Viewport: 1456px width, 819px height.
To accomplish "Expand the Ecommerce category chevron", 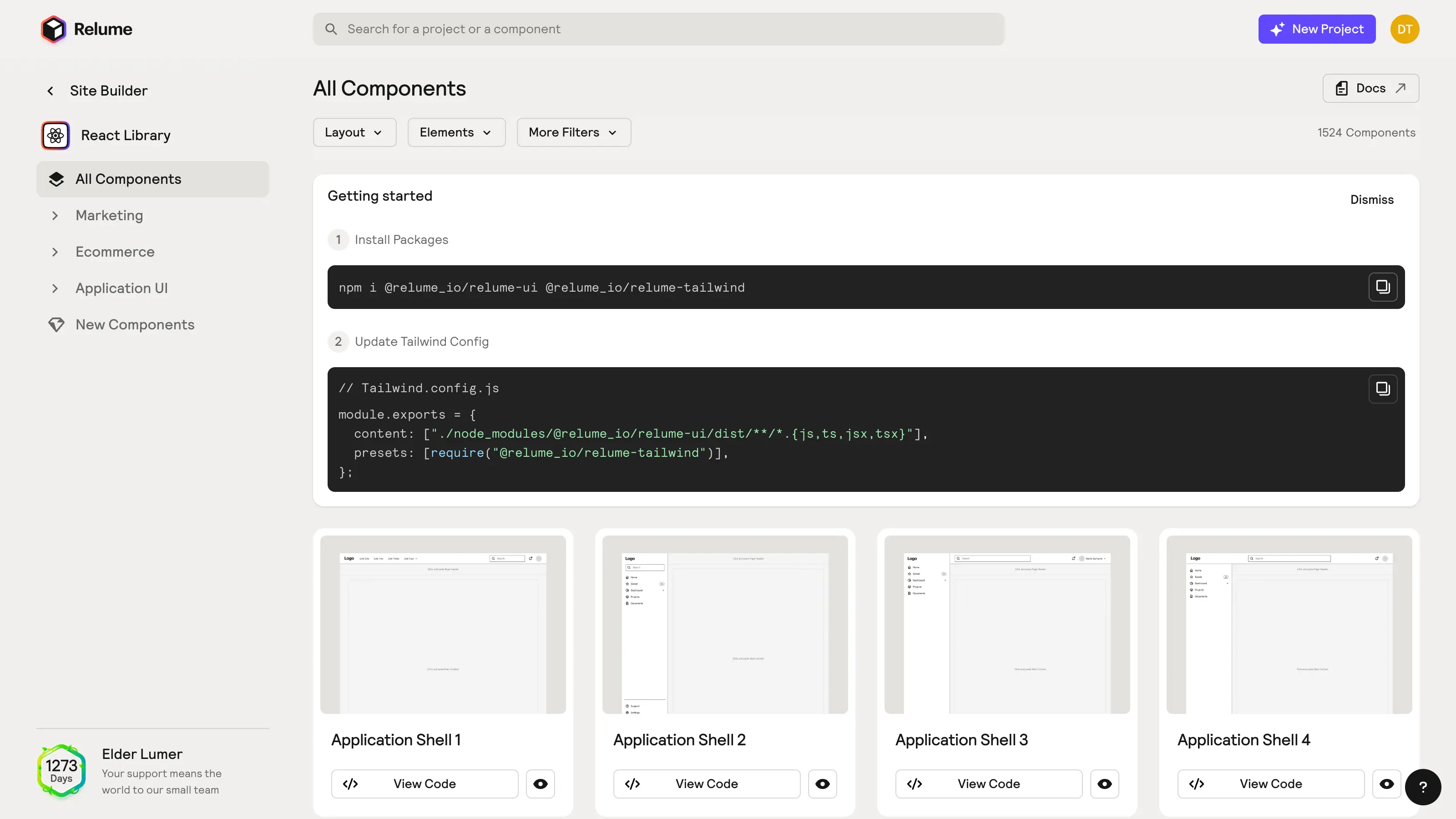I will tap(55, 252).
